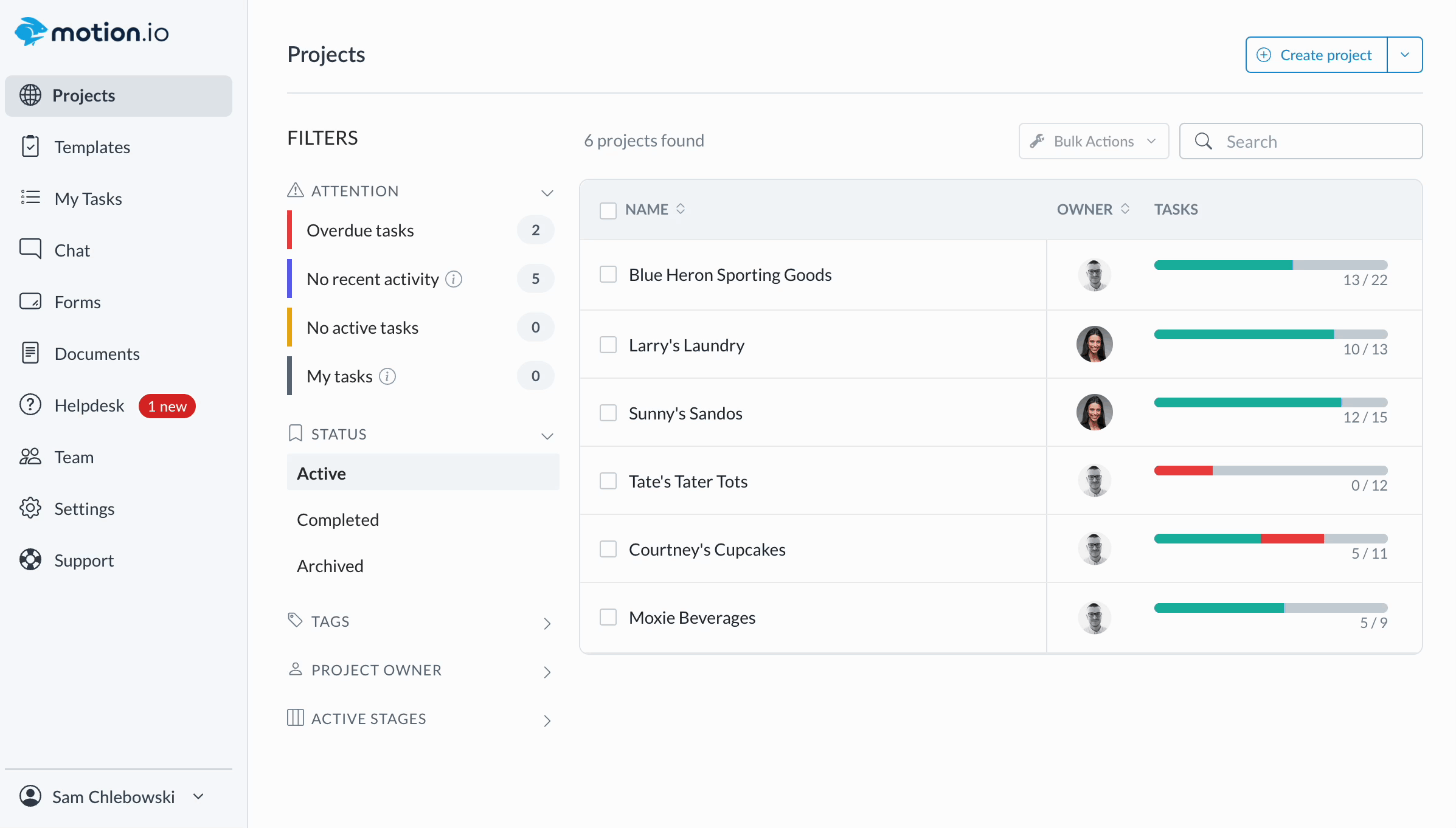Open Forms using its sidebar icon
This screenshot has width=1456, height=828.
[x=30, y=302]
